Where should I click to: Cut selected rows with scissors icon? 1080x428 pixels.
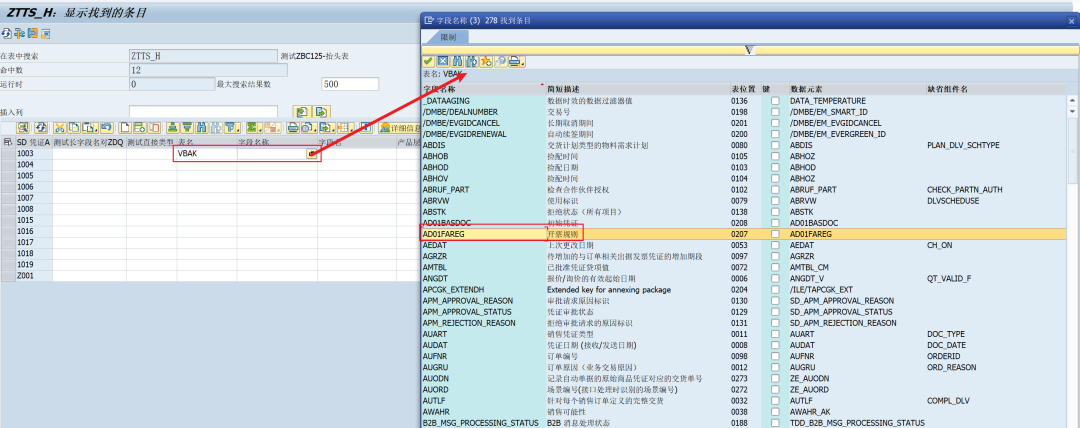[59, 128]
